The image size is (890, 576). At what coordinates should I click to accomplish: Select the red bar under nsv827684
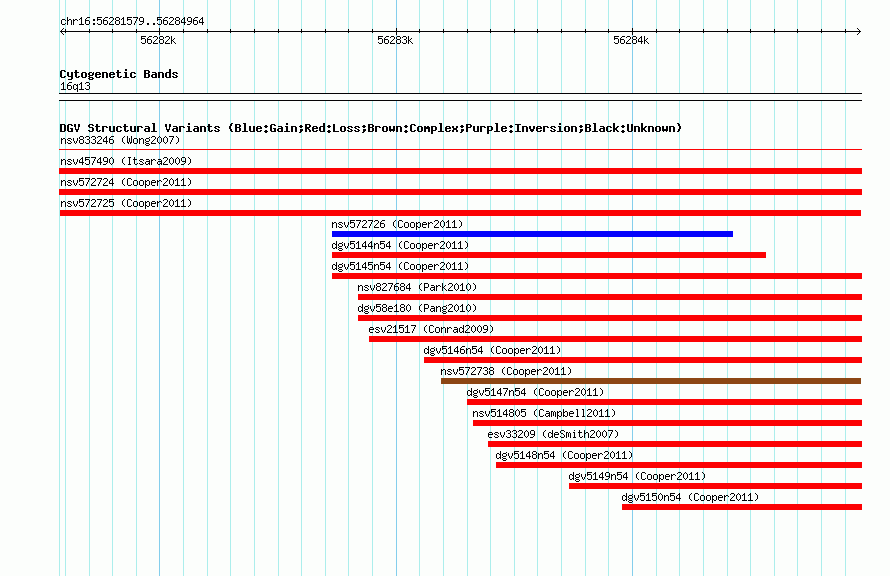tap(610, 297)
